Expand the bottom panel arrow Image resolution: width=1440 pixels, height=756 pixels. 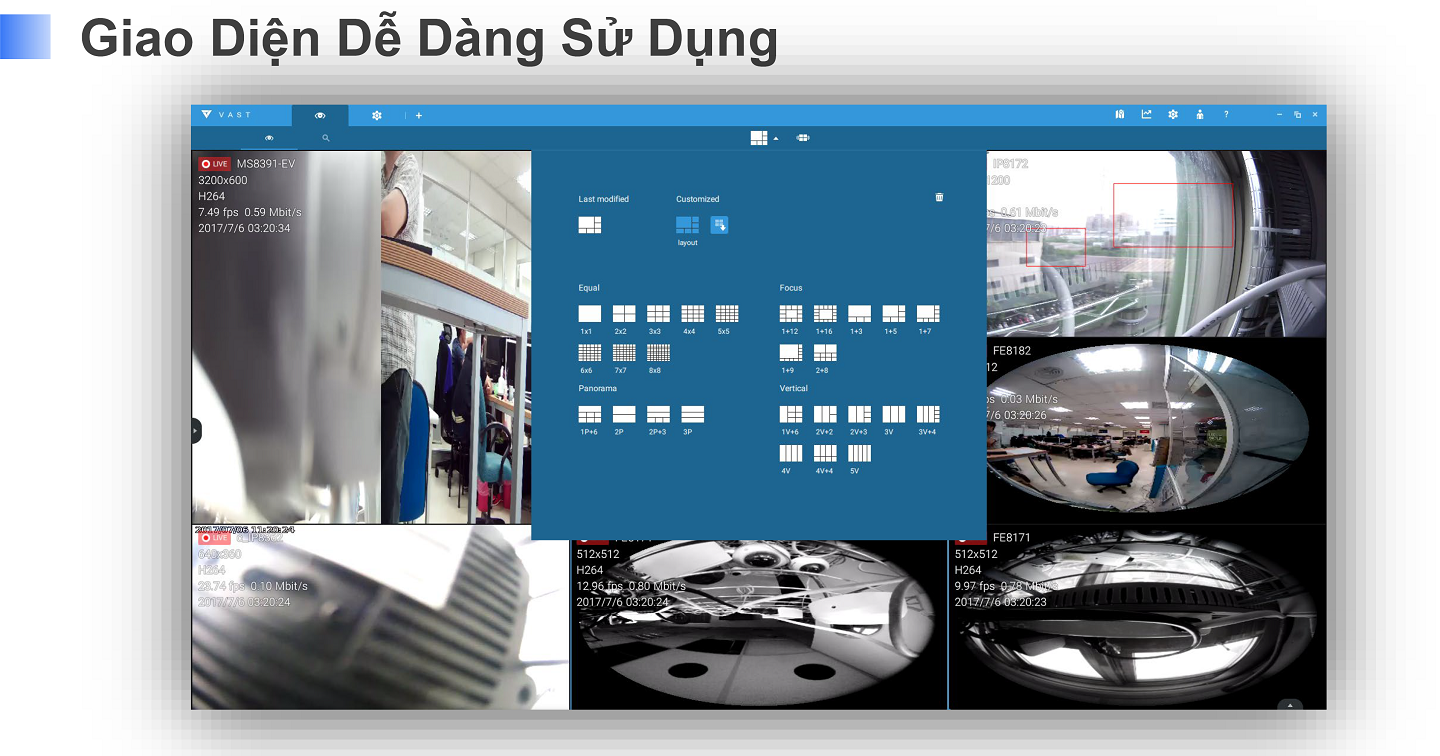[x=1289, y=705]
